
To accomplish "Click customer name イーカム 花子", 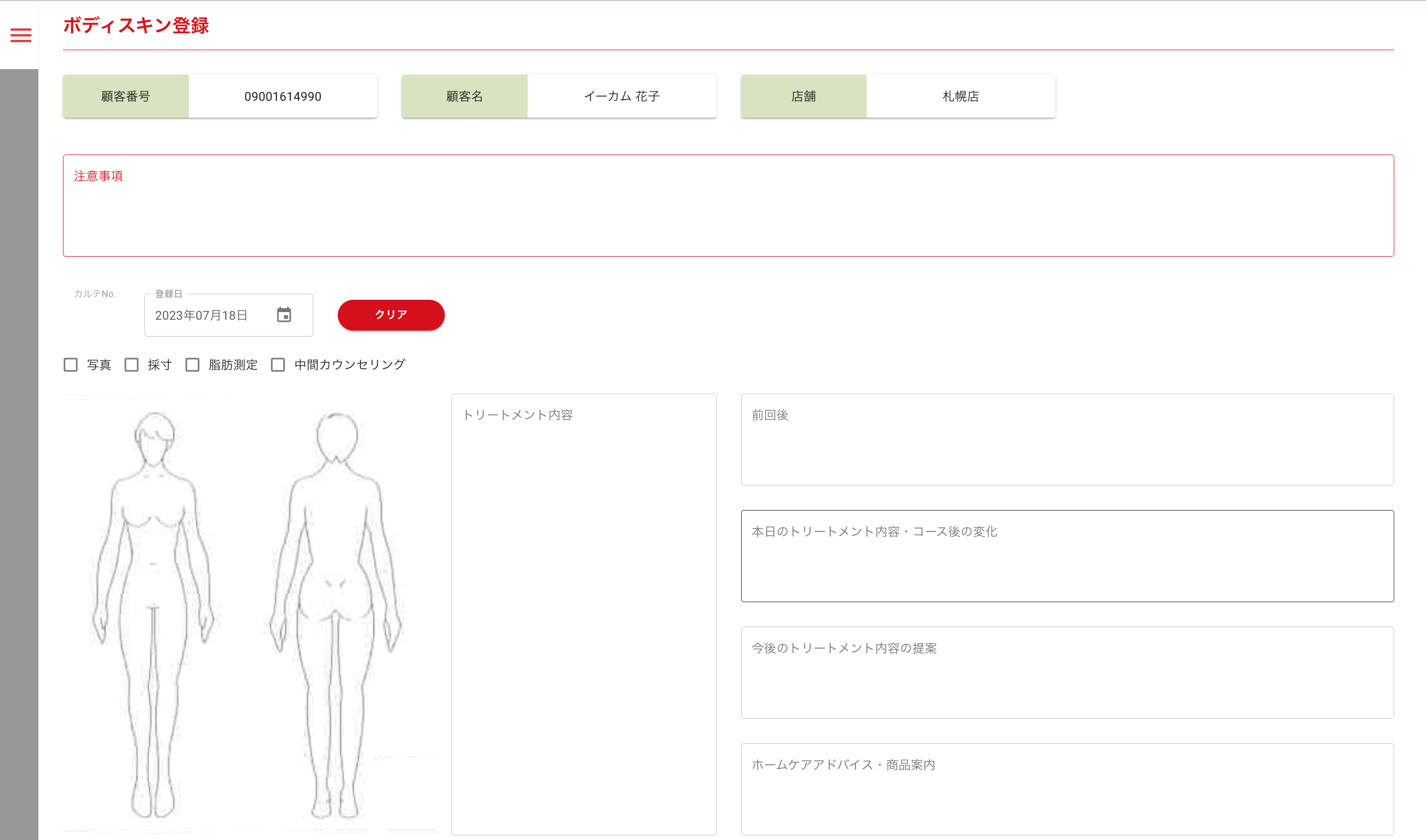I will coord(621,96).
